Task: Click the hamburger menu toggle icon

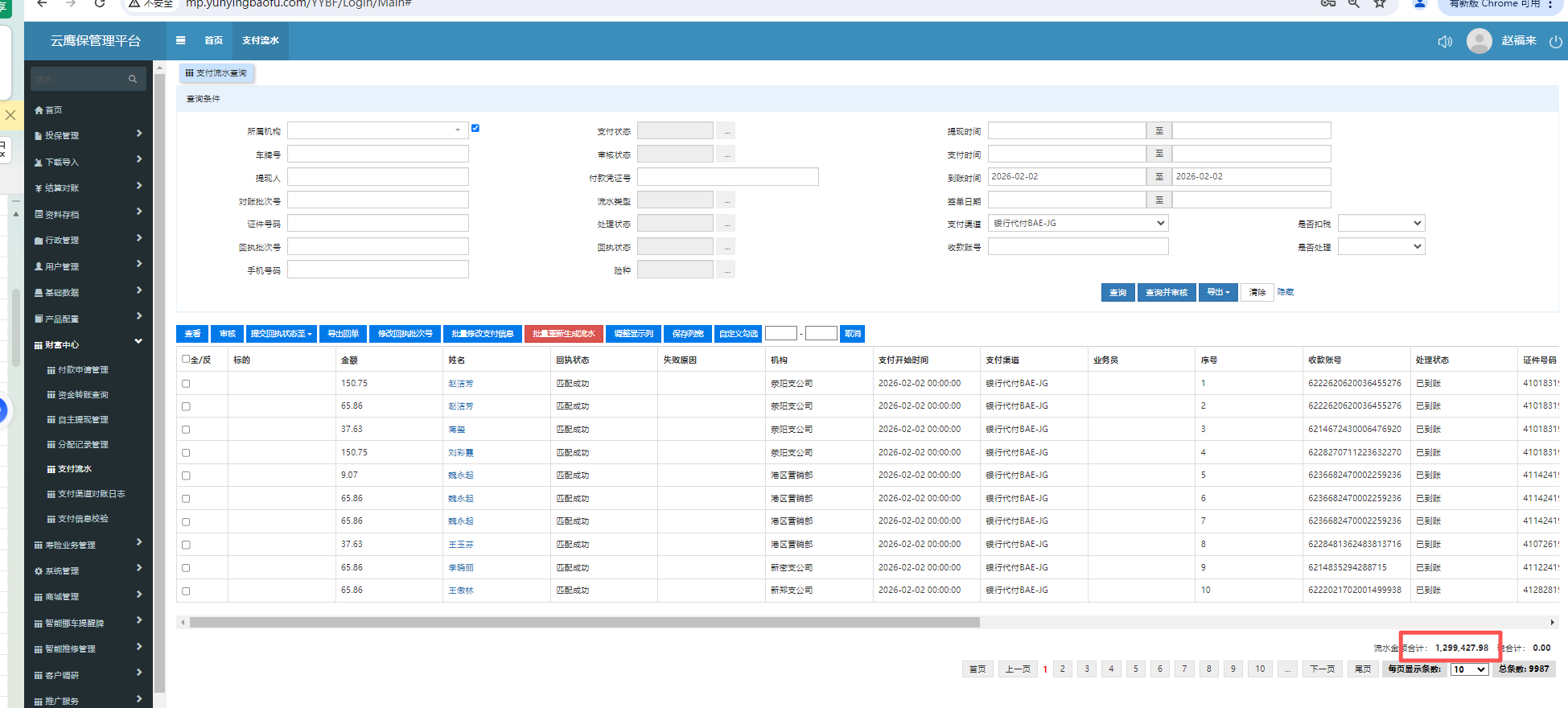Action: coord(181,40)
